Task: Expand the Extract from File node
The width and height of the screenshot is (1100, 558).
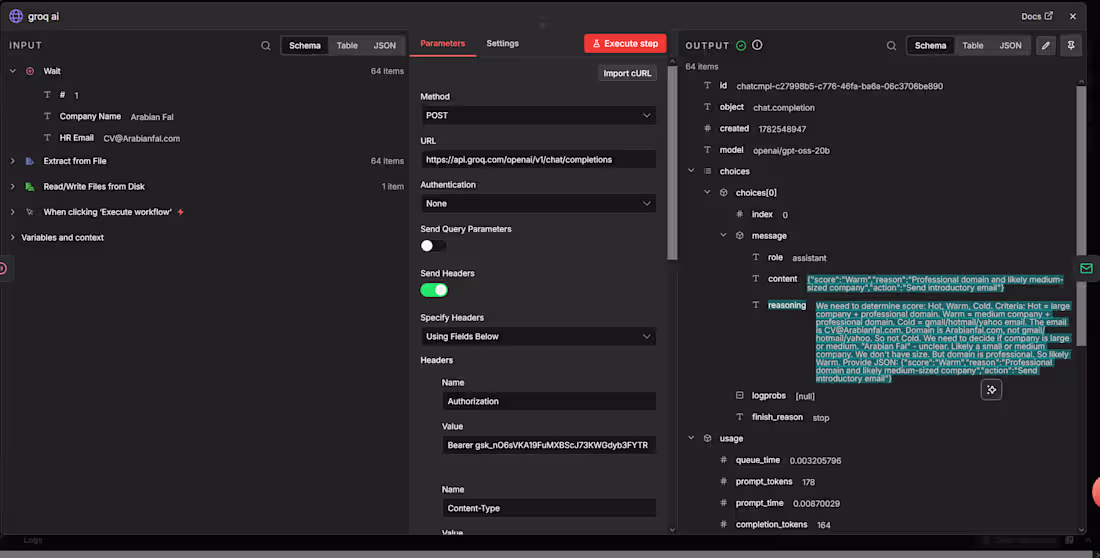Action: 13,161
